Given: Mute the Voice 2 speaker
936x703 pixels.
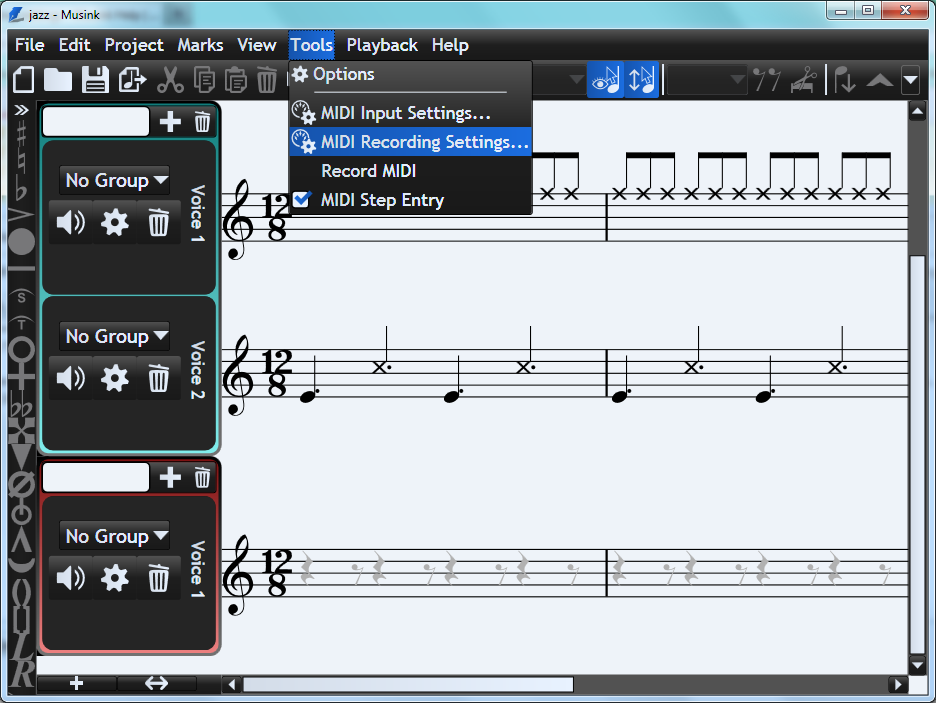Looking at the screenshot, I should pyautogui.click(x=71, y=379).
